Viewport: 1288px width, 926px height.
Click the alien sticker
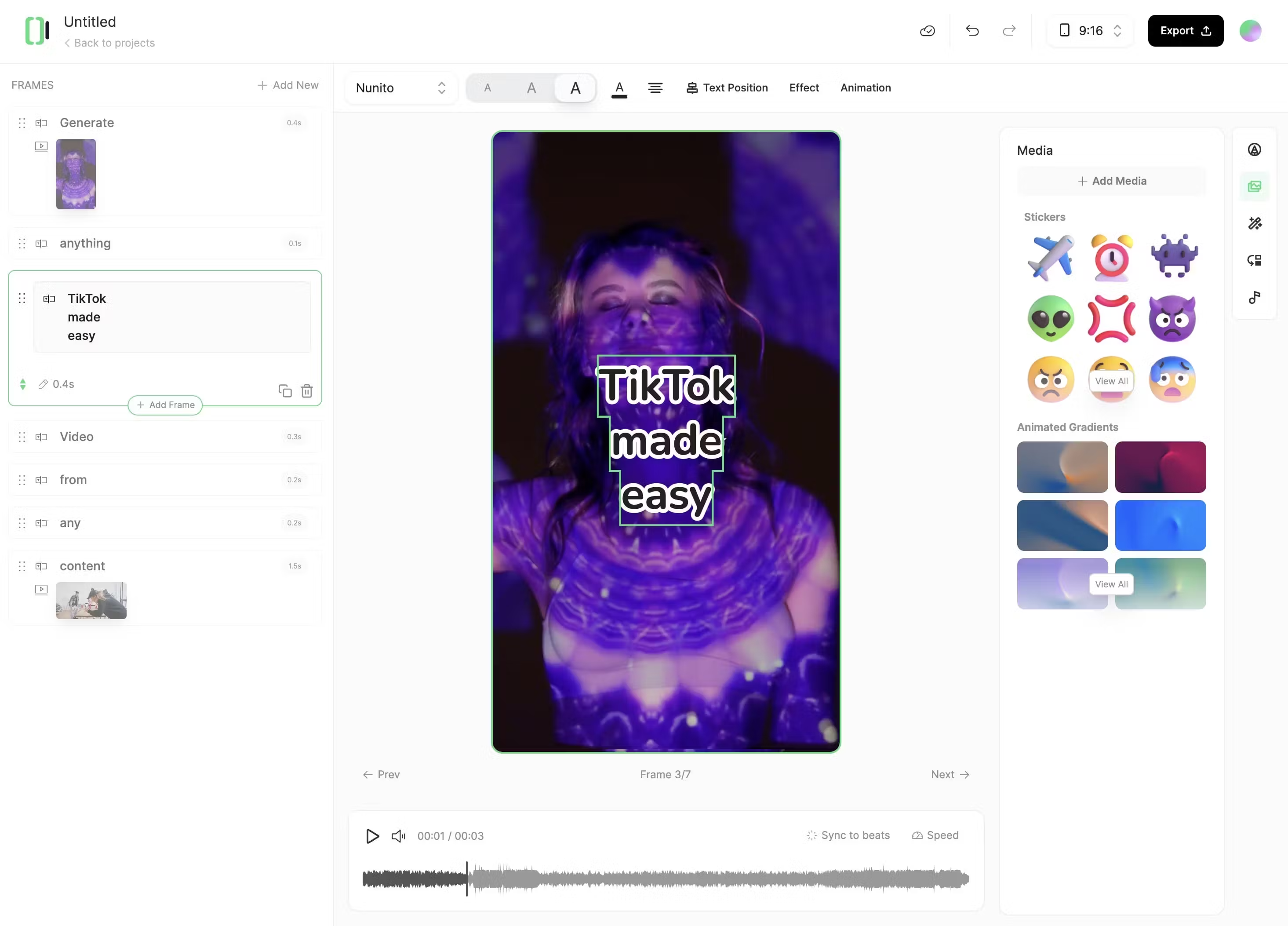tap(1050, 318)
